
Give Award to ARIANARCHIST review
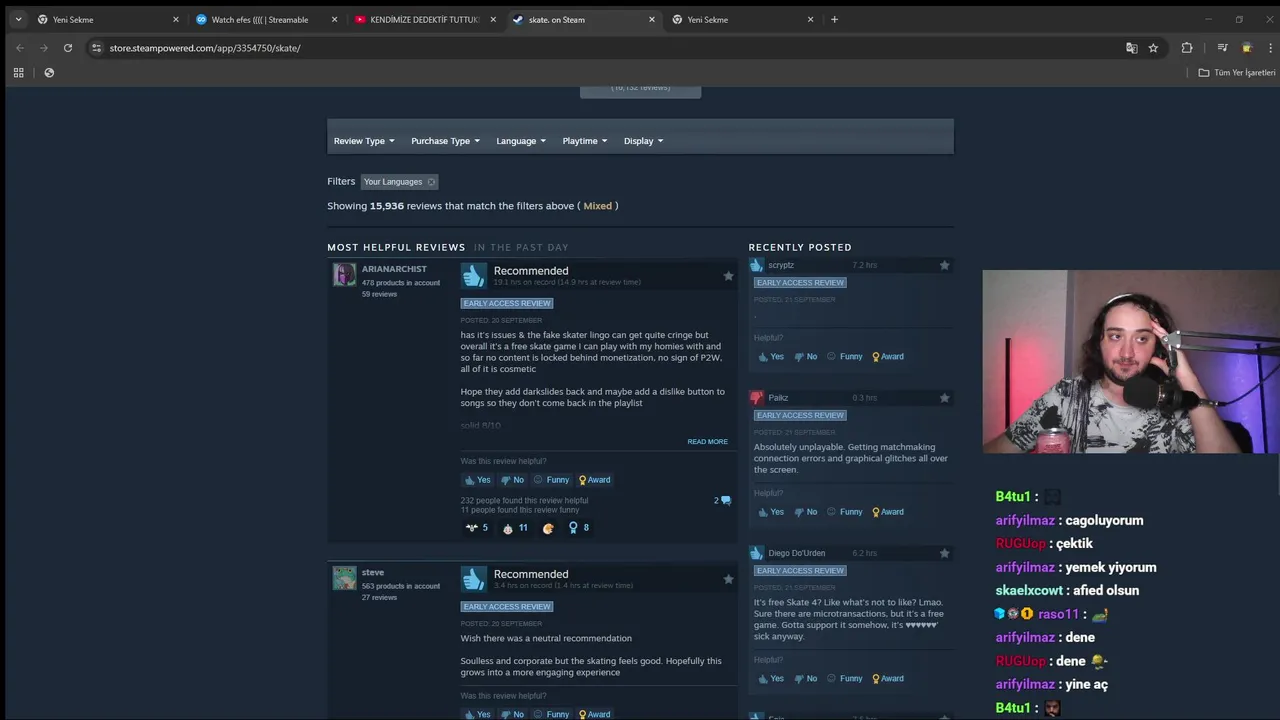[x=594, y=480]
